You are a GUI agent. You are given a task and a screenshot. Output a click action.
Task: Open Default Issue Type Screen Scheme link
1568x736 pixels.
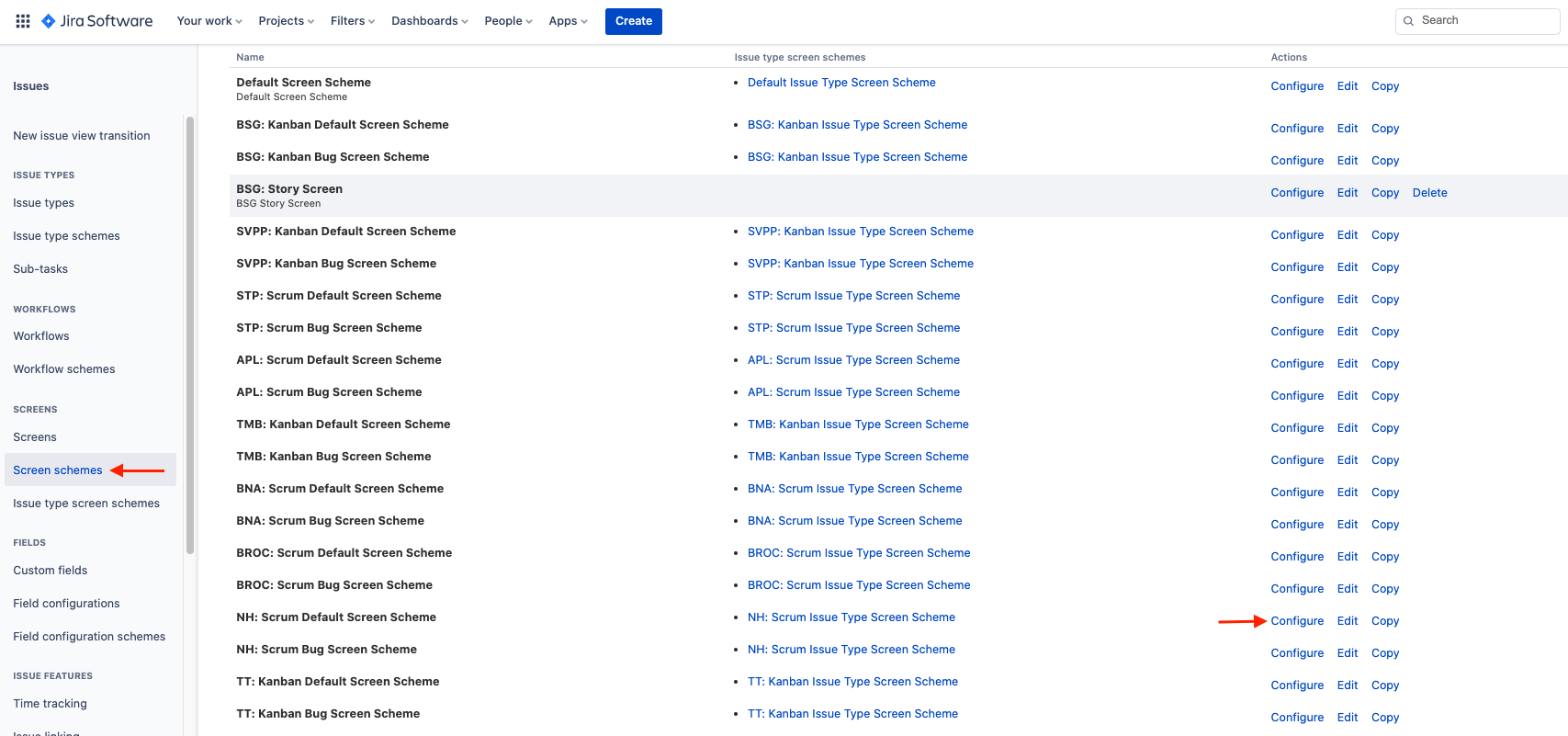click(841, 83)
